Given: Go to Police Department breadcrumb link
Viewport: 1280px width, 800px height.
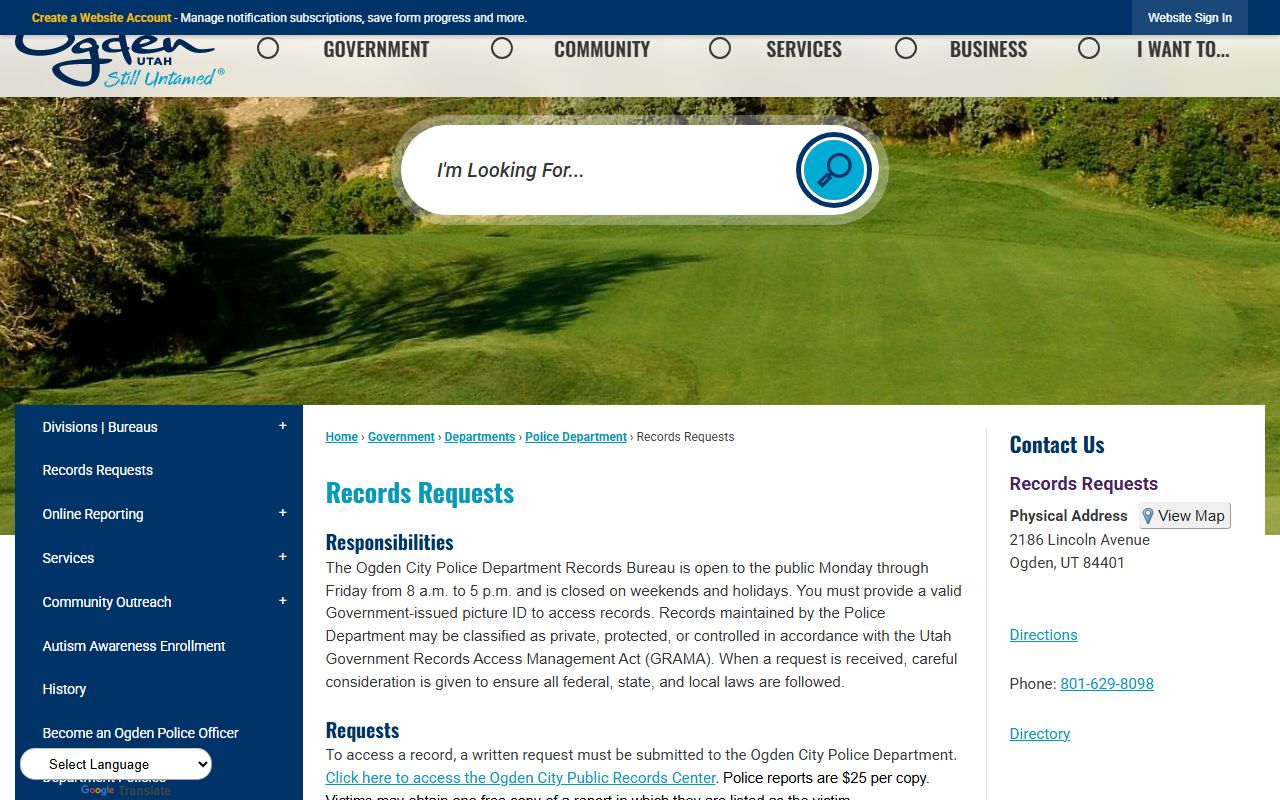Looking at the screenshot, I should coord(576,437).
